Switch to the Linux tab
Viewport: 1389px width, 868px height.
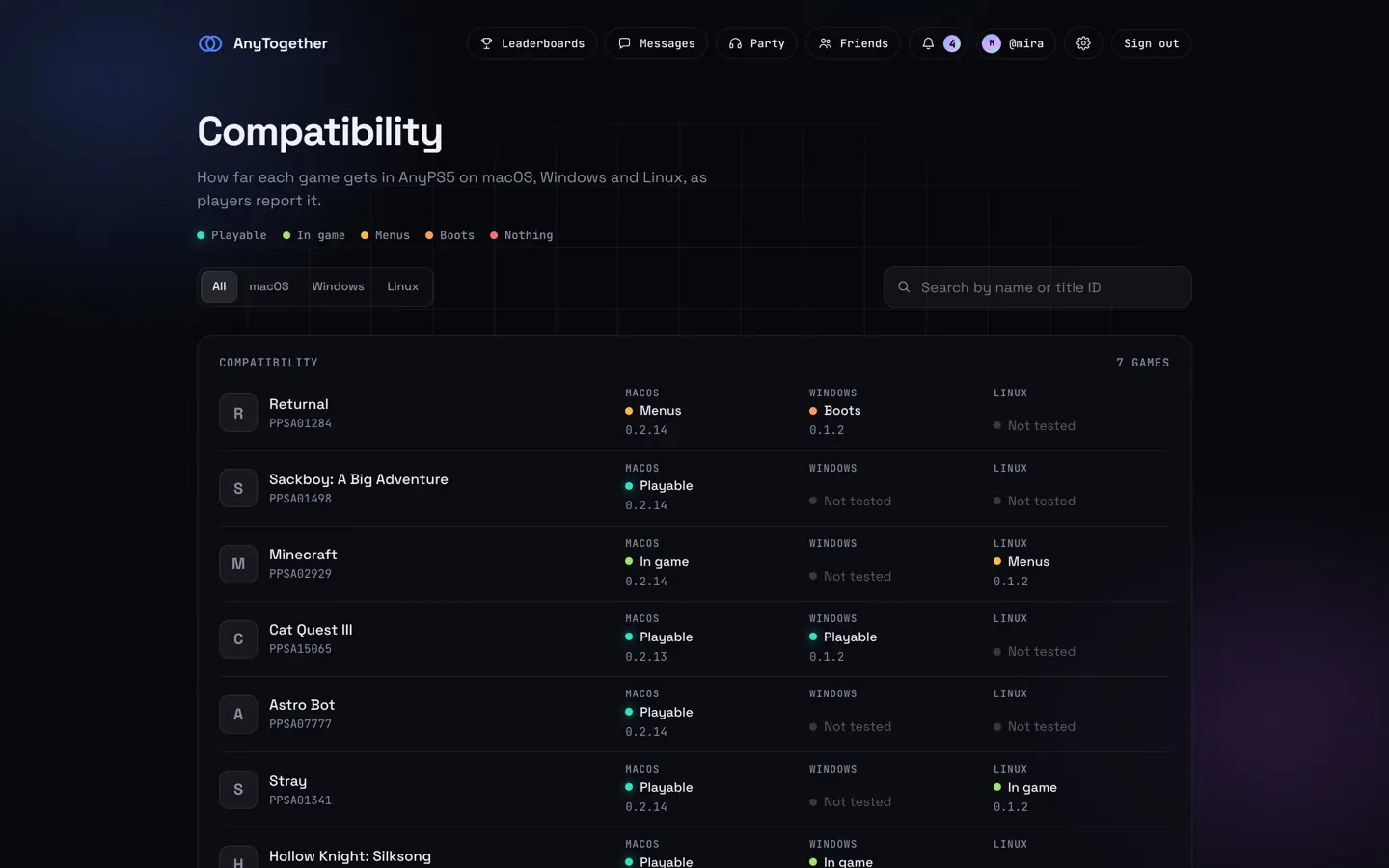[402, 286]
